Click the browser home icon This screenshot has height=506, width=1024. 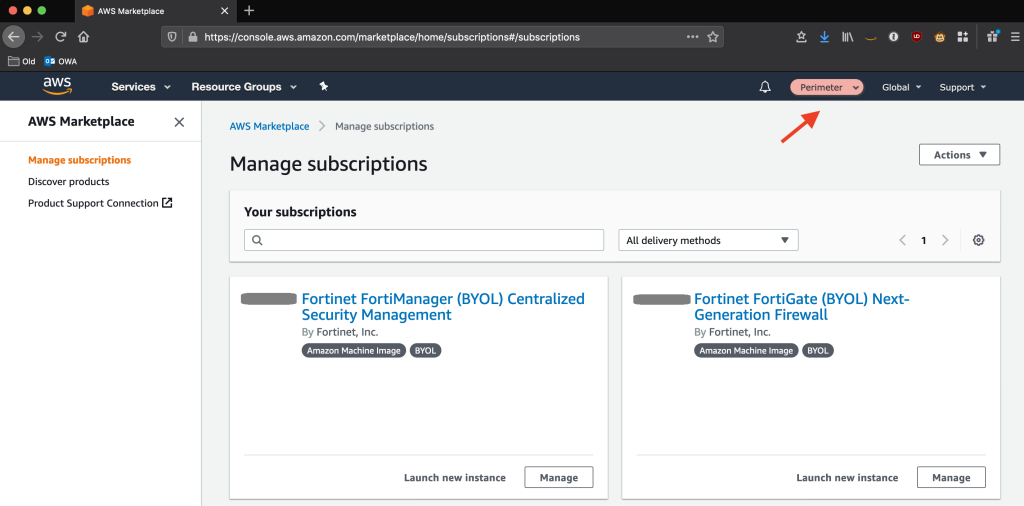click(84, 37)
